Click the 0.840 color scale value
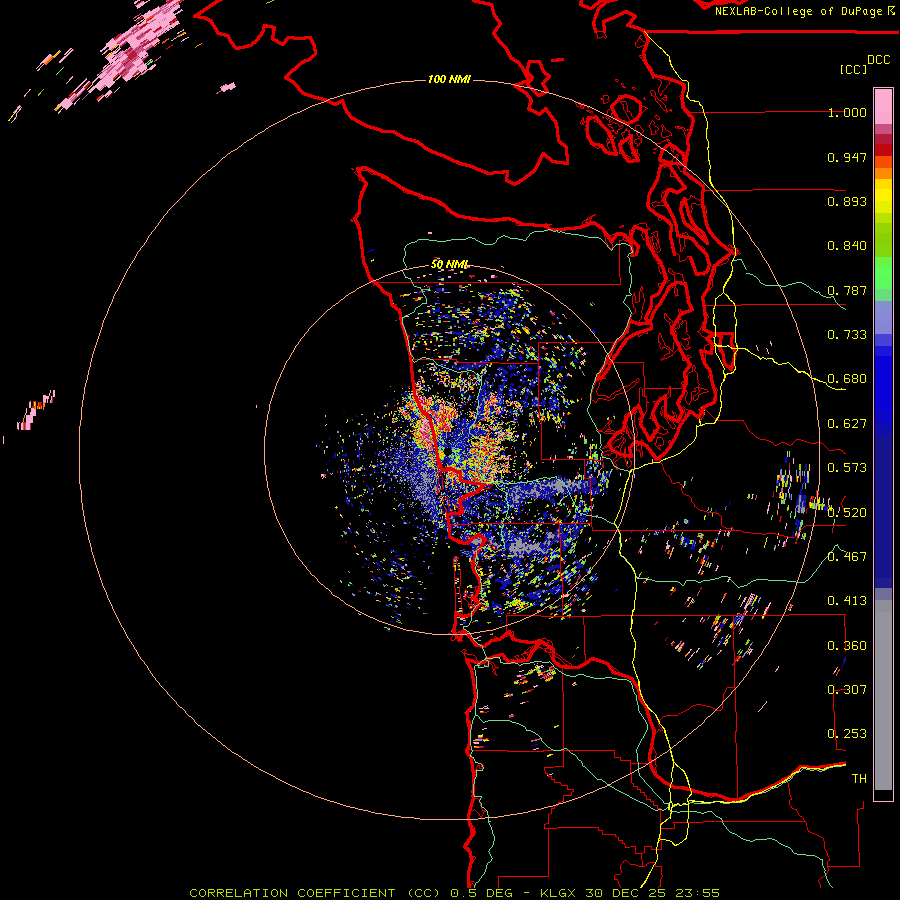This screenshot has width=900, height=900. tap(847, 246)
